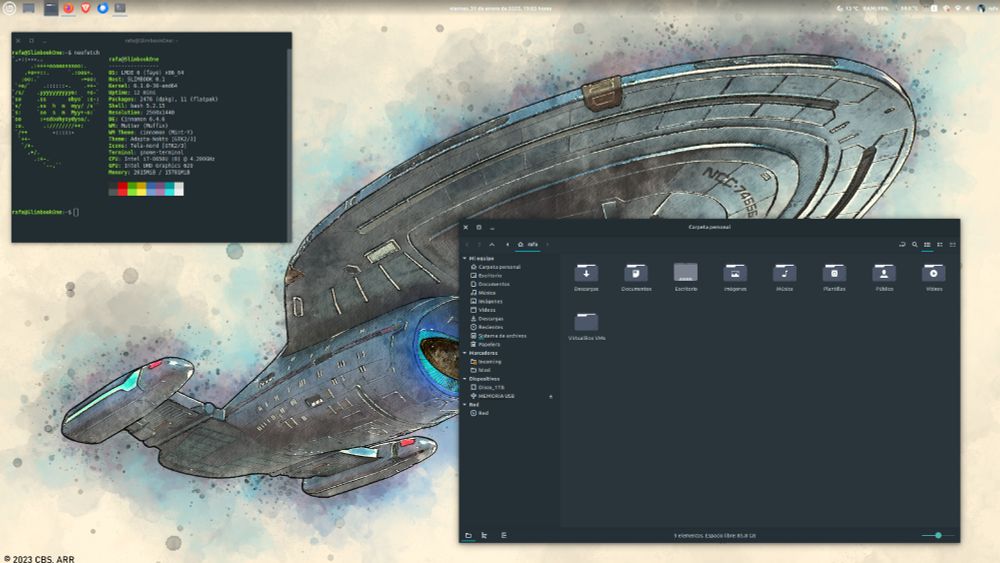Click the blue circular launcher in the panel
Image resolution: width=1000 pixels, height=563 pixels.
pos(103,8)
